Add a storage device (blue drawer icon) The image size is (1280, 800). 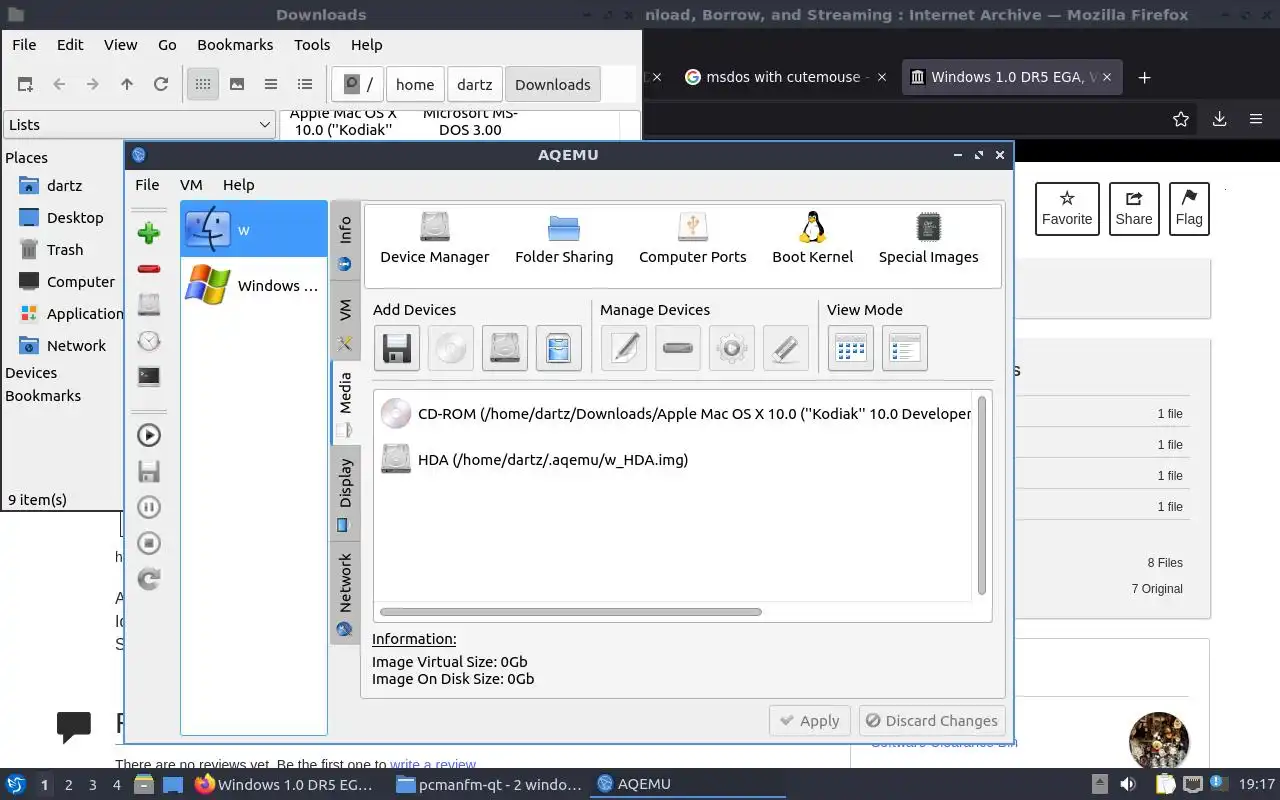point(559,348)
